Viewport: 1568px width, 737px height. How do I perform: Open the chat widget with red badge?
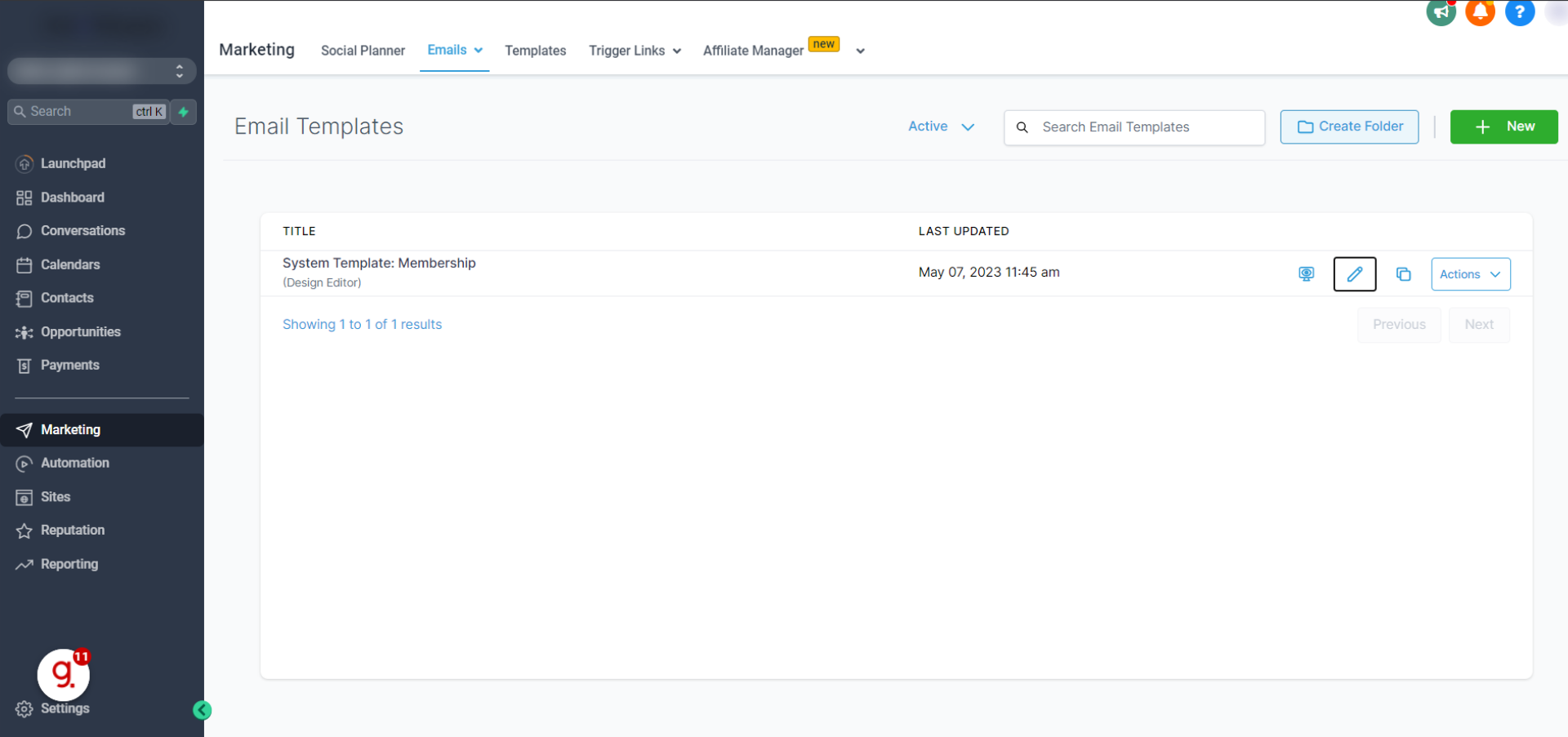coord(64,674)
